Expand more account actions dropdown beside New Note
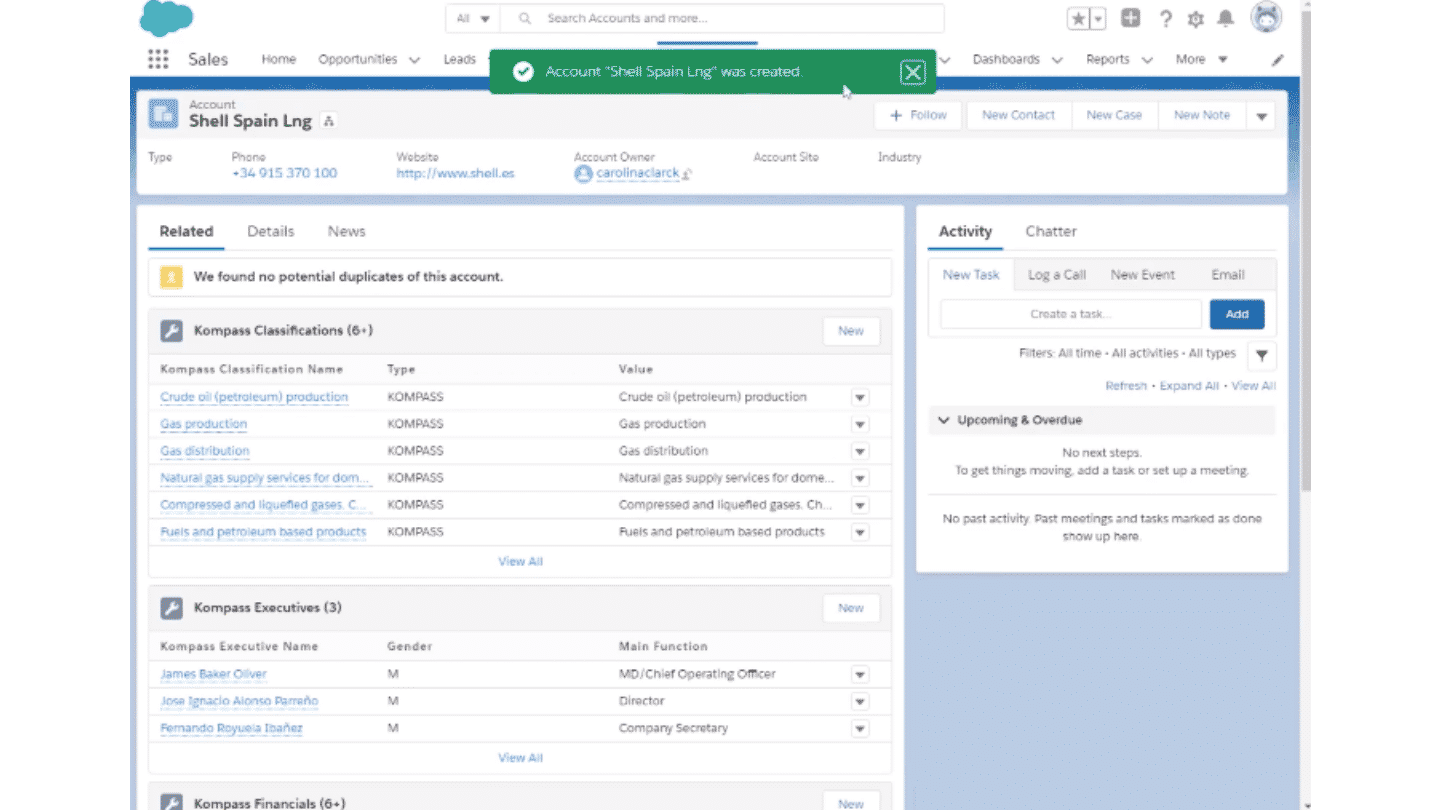Image resolution: width=1440 pixels, height=810 pixels. point(1261,116)
